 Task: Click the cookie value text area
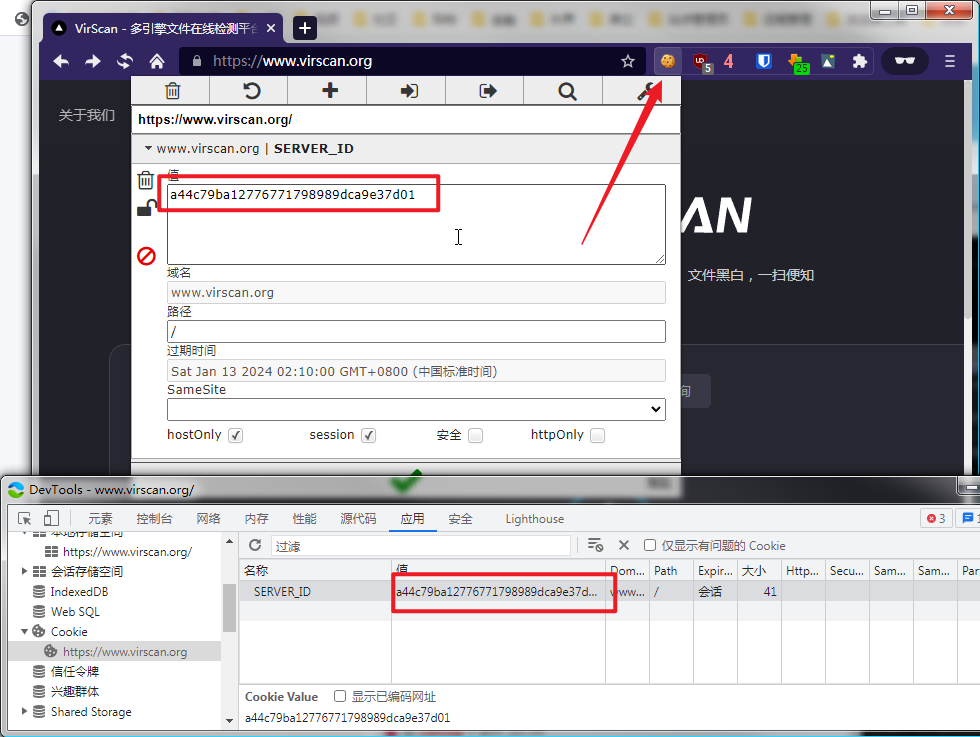pos(416,224)
